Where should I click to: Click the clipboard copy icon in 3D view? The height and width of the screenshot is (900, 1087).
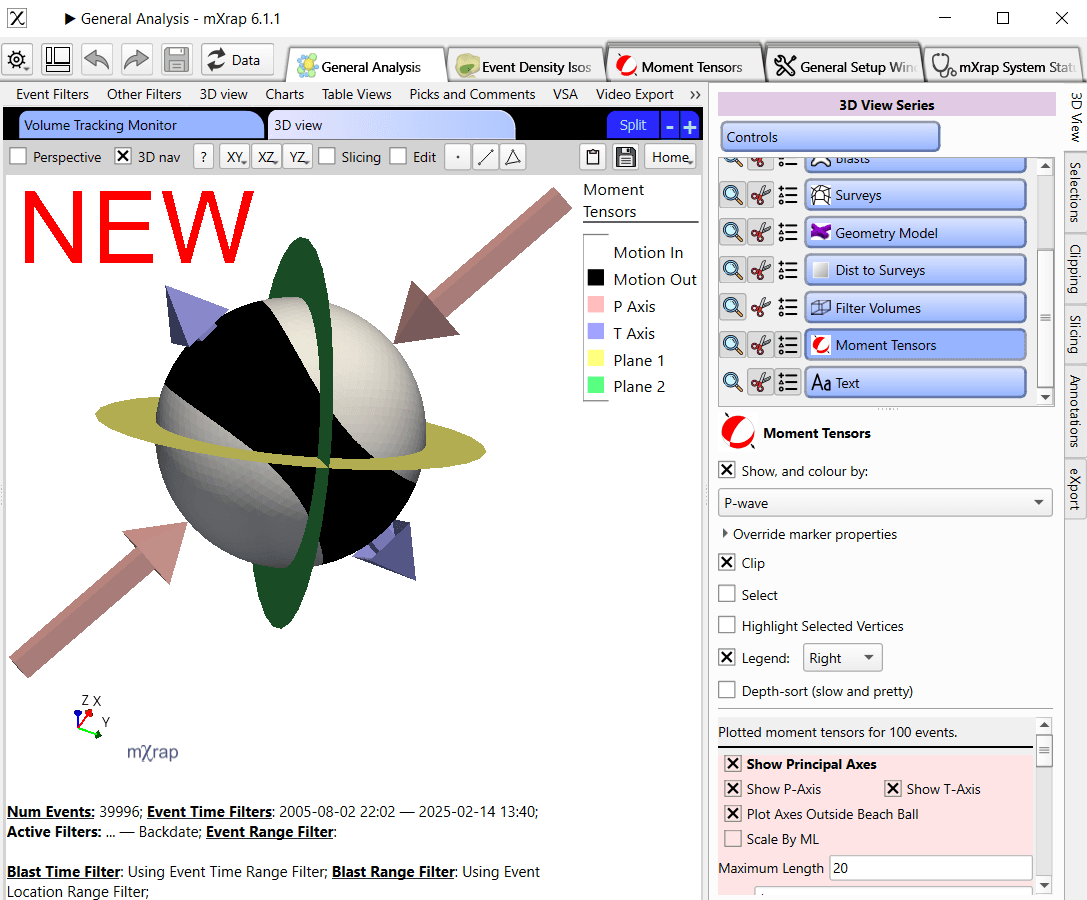[x=593, y=157]
